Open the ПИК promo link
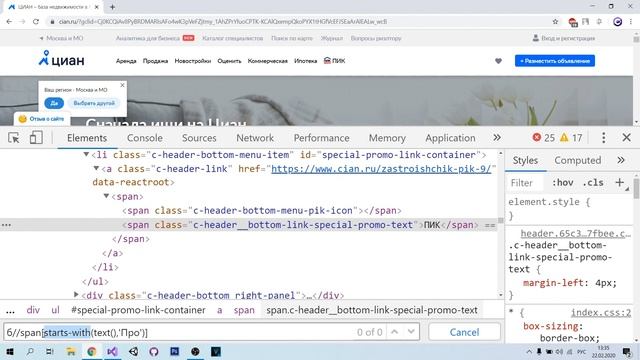The width and height of the screenshot is (640, 360). point(334,61)
